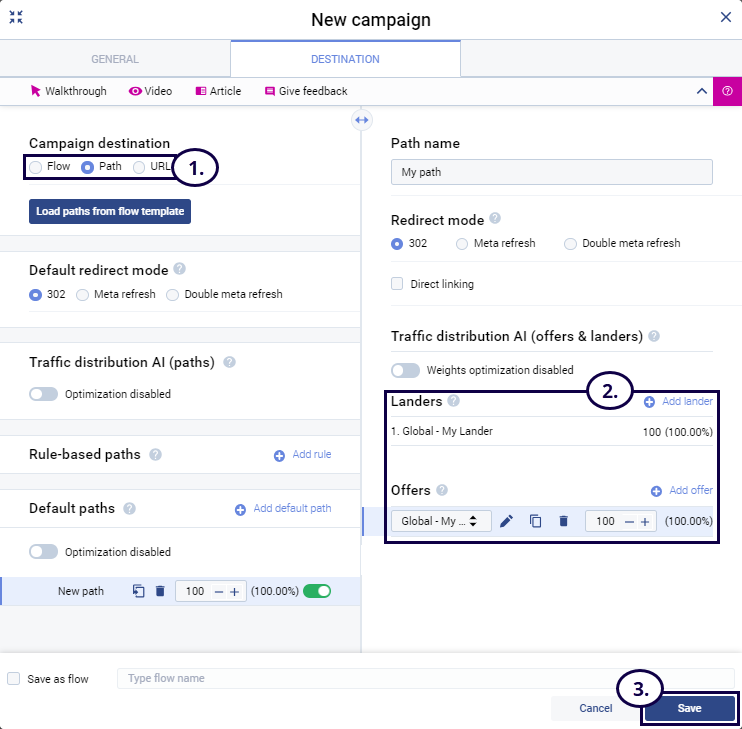
Task: Click Load paths from flow template
Action: pos(109,212)
